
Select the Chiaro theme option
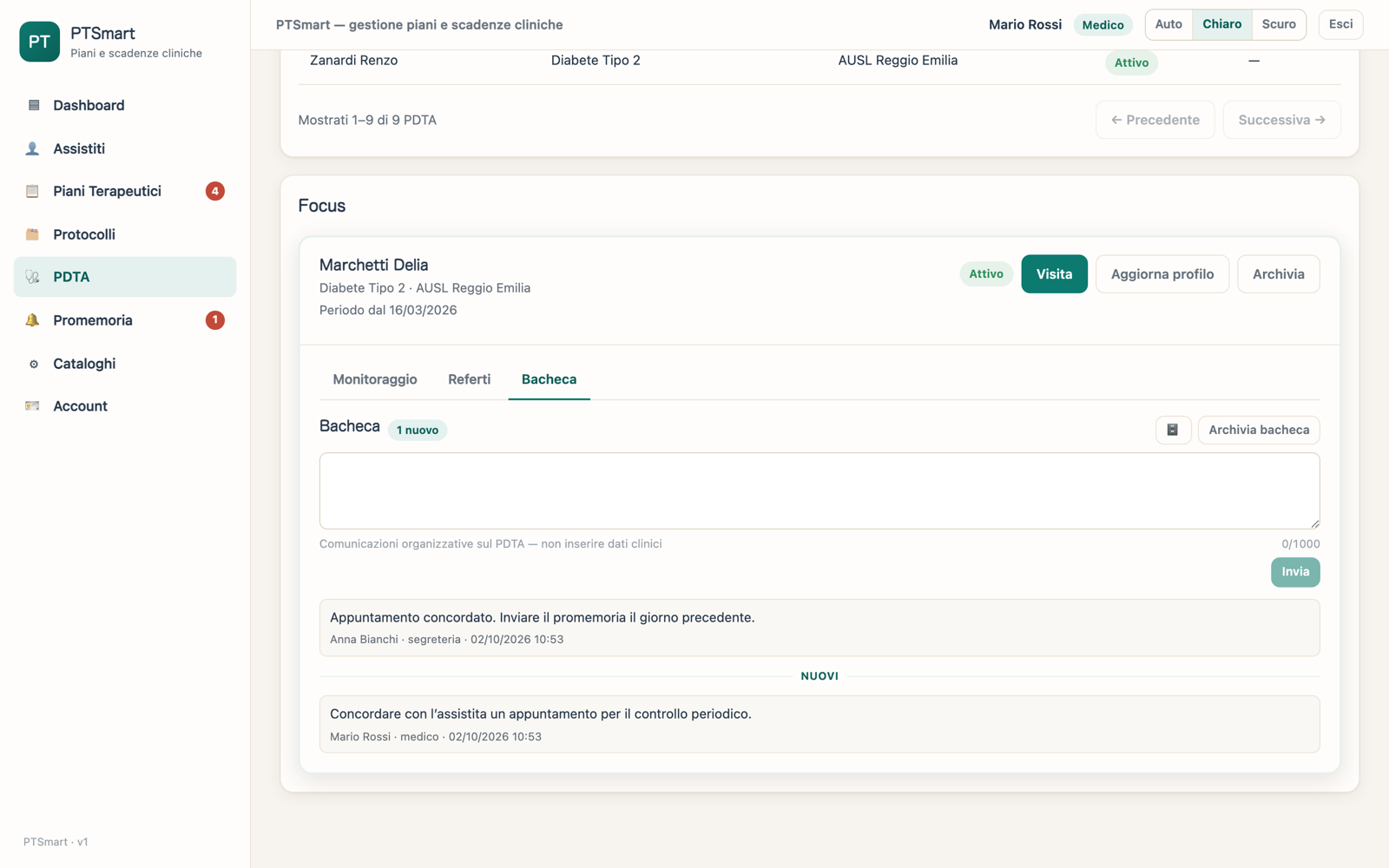click(x=1221, y=24)
